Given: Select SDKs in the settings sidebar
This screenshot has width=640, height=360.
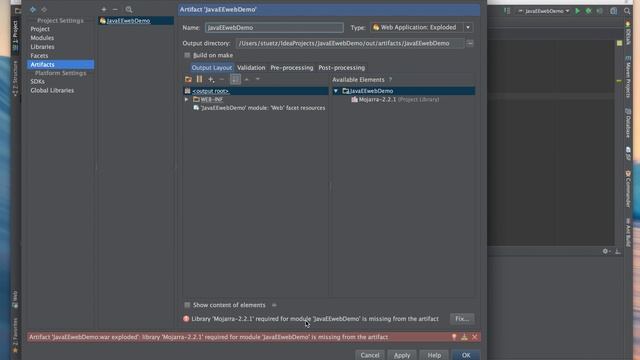Looking at the screenshot, I should (x=37, y=82).
